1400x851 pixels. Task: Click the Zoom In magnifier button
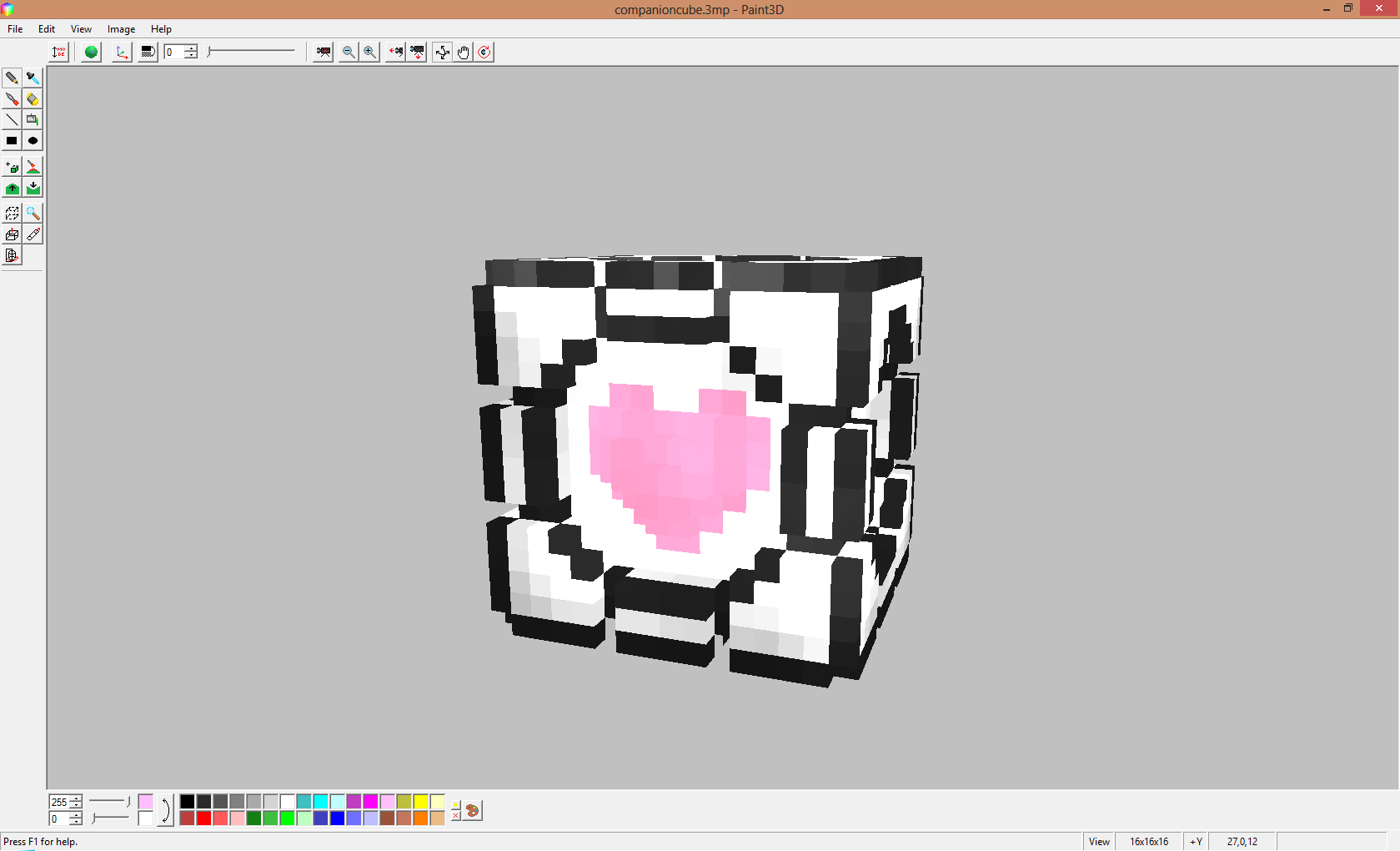[x=369, y=52]
